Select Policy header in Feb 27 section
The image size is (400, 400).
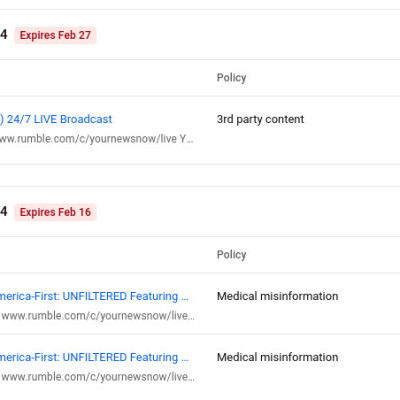(x=231, y=77)
